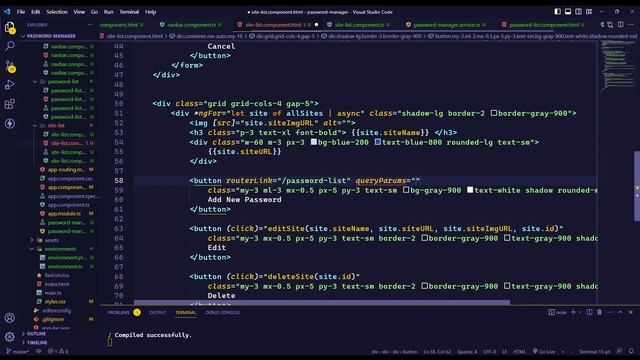Viewport: 640px width, 360px height.
Task: Open app-routing module file in explorer
Action: (x=67, y=169)
